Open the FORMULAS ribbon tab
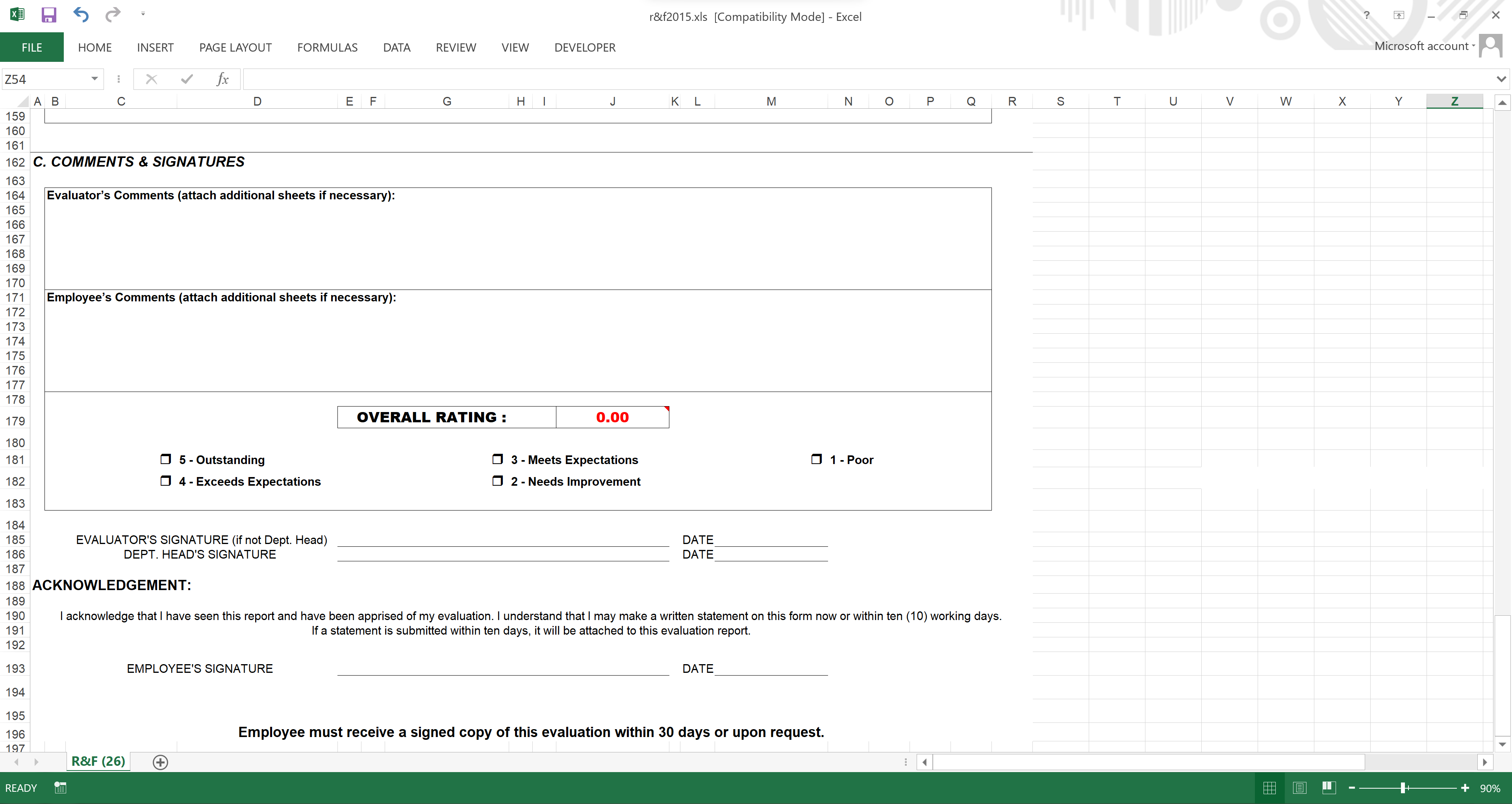This screenshot has height=804, width=1512. [x=327, y=48]
